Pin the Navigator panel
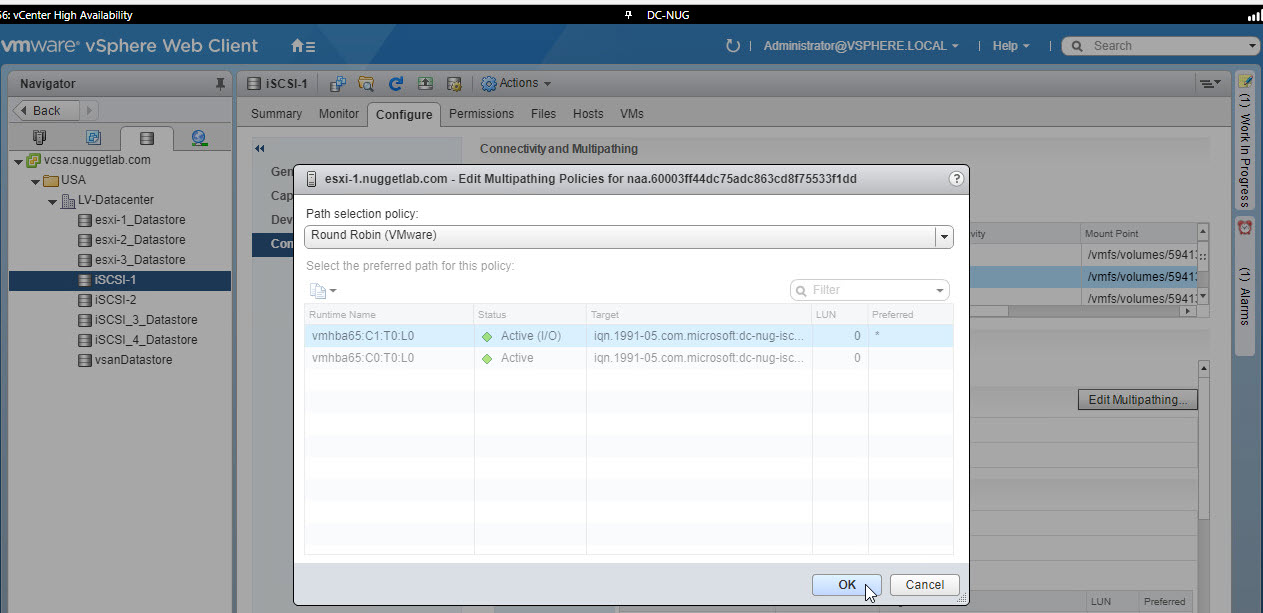 (220, 84)
